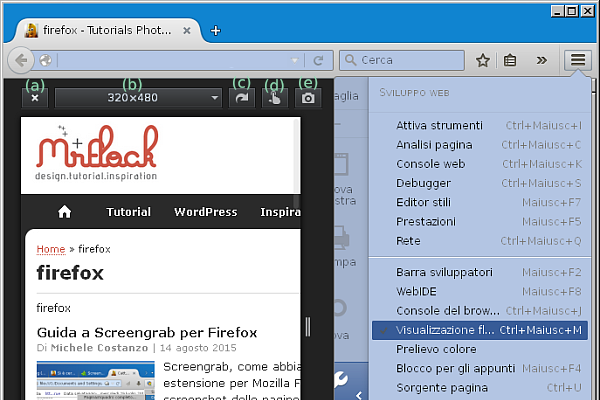Rotate the responsive viewport orientation

point(241,98)
